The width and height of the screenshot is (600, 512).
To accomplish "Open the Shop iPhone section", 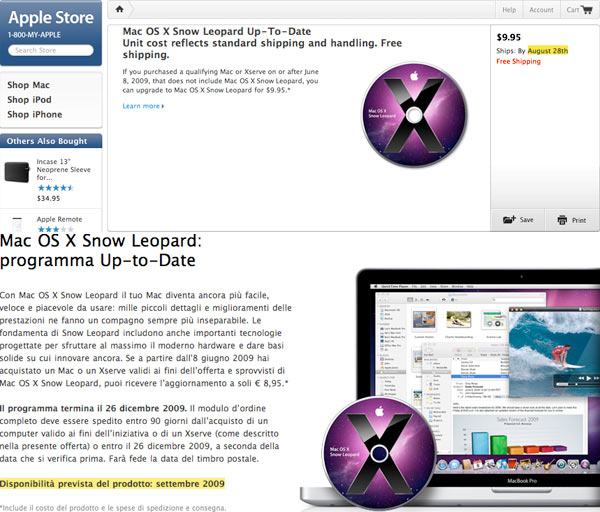I will 34,114.
